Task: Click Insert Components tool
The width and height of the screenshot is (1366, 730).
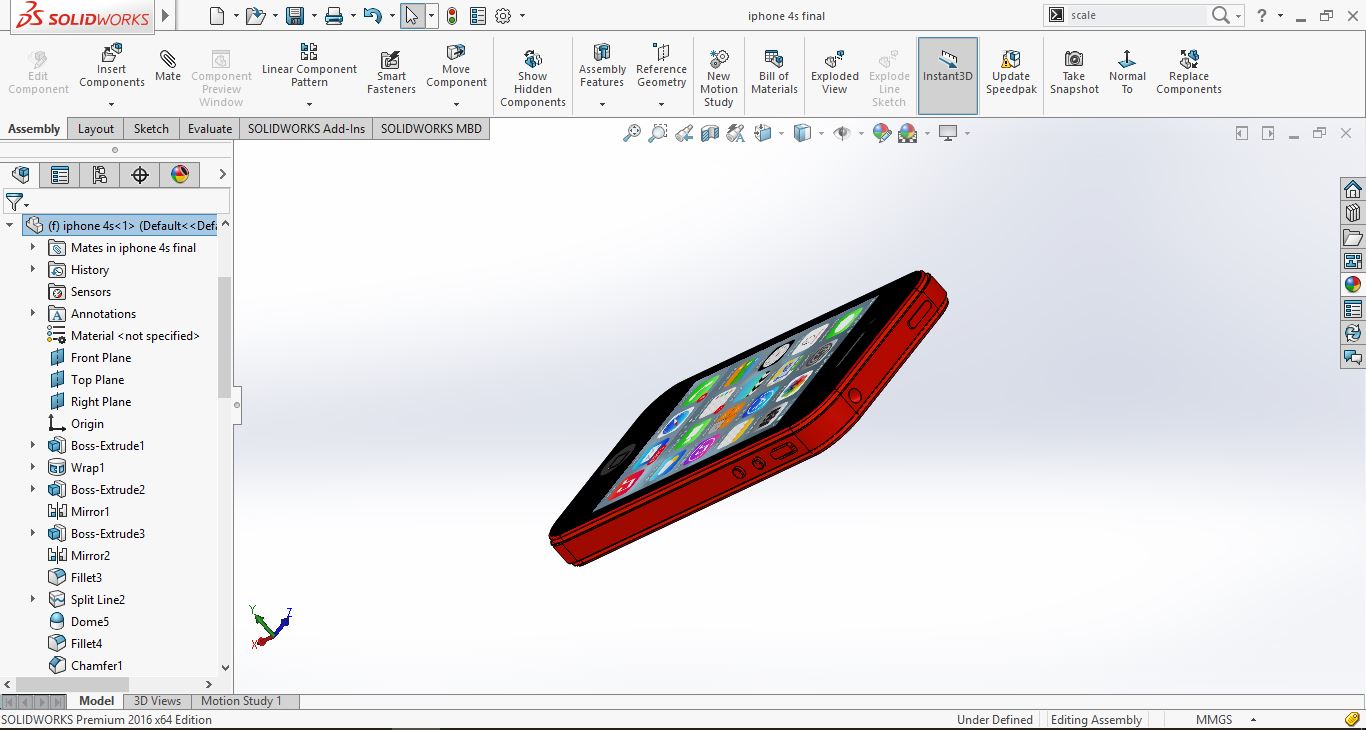Action: click(x=112, y=67)
